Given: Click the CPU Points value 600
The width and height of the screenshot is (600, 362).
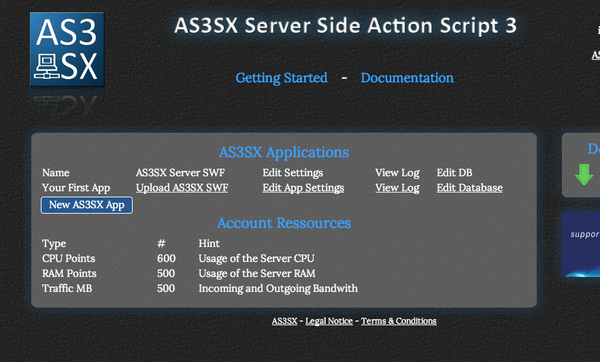Looking at the screenshot, I should (x=166, y=258).
